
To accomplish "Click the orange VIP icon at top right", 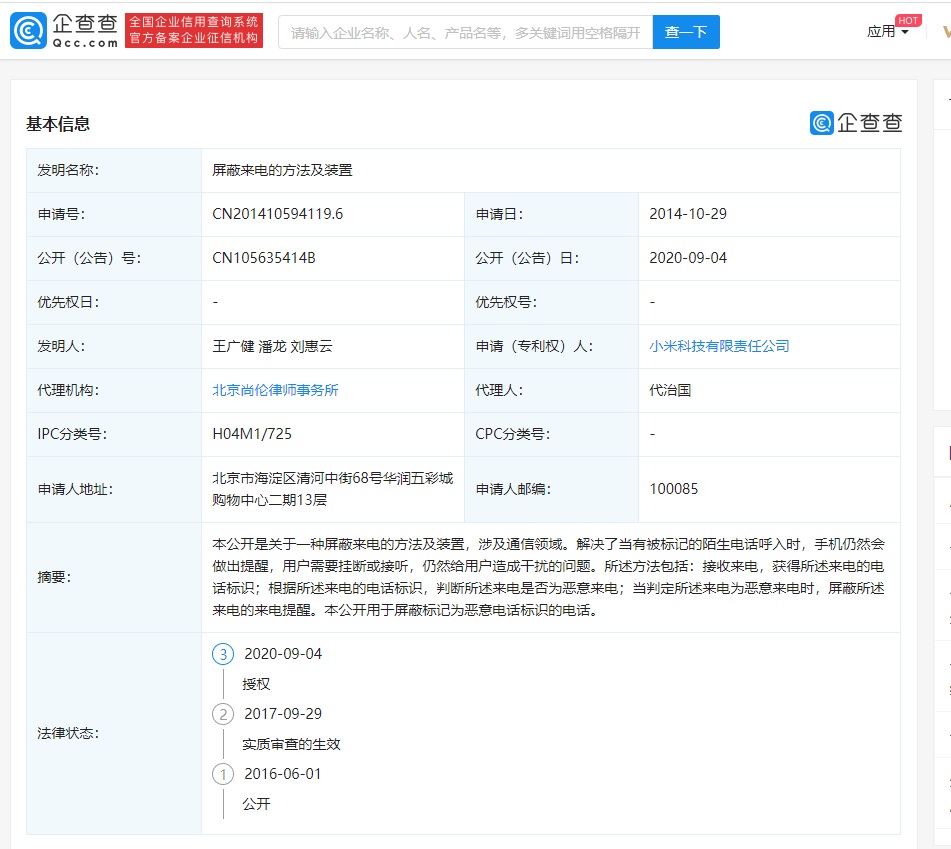I will click(x=945, y=32).
